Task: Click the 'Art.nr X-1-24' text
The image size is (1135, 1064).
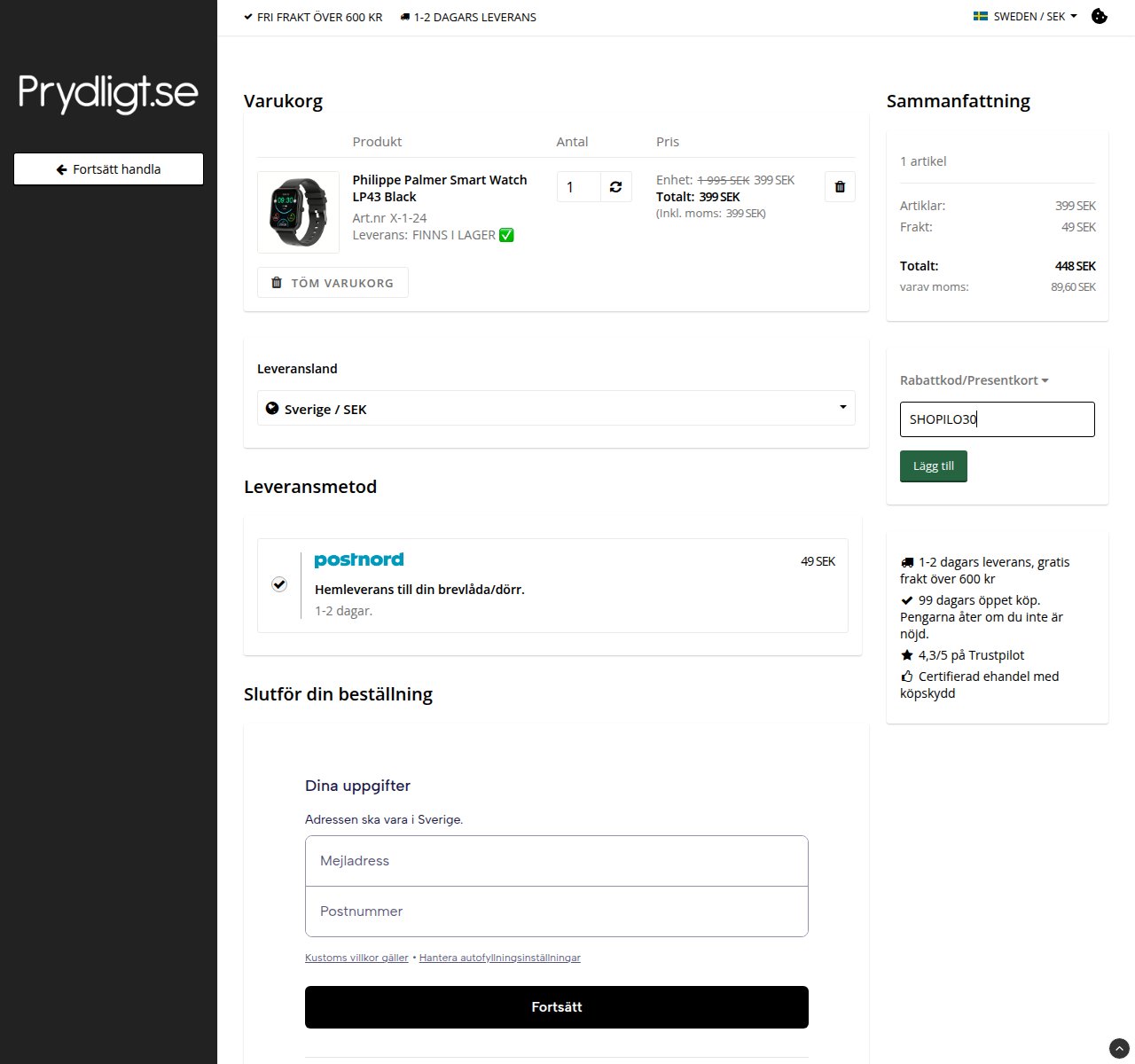Action: point(389,218)
